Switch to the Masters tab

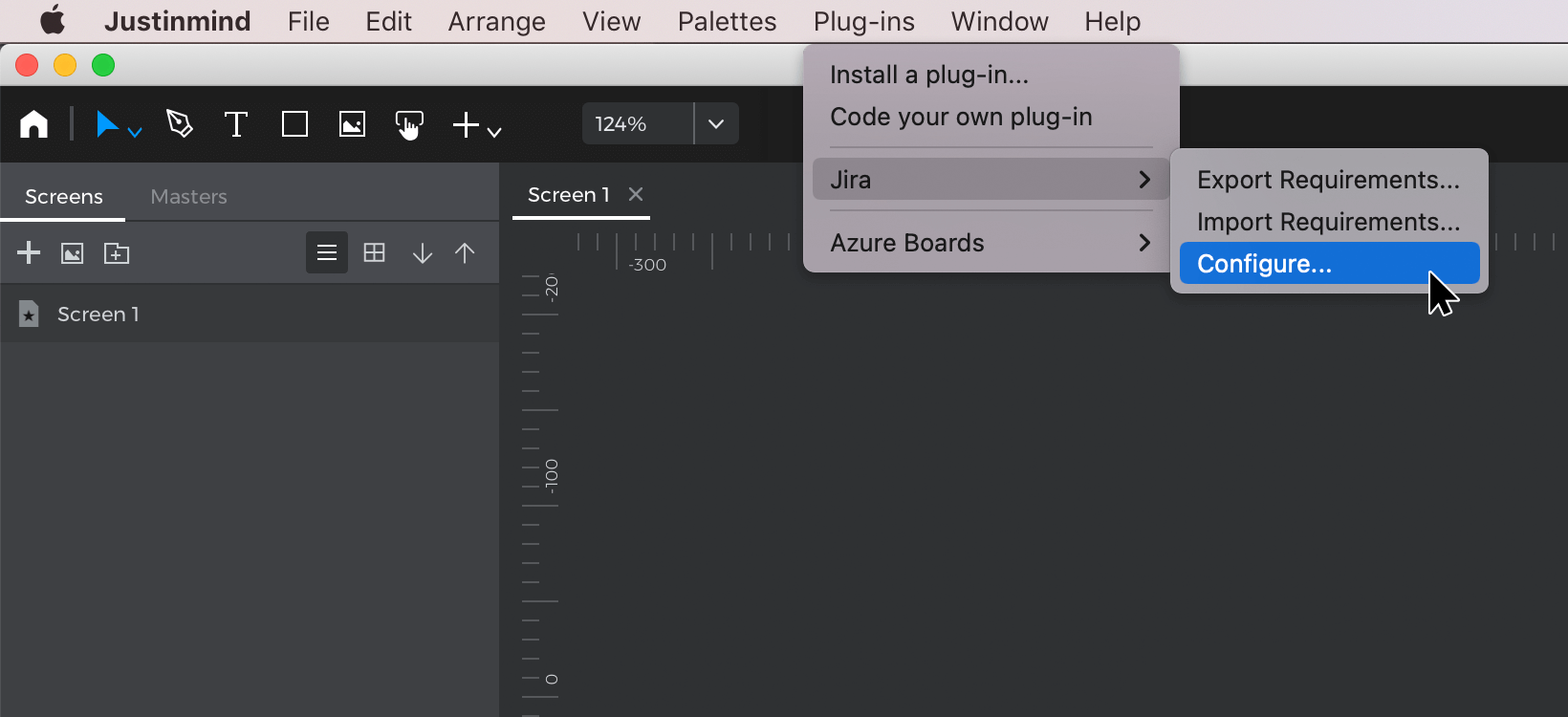[x=188, y=197]
